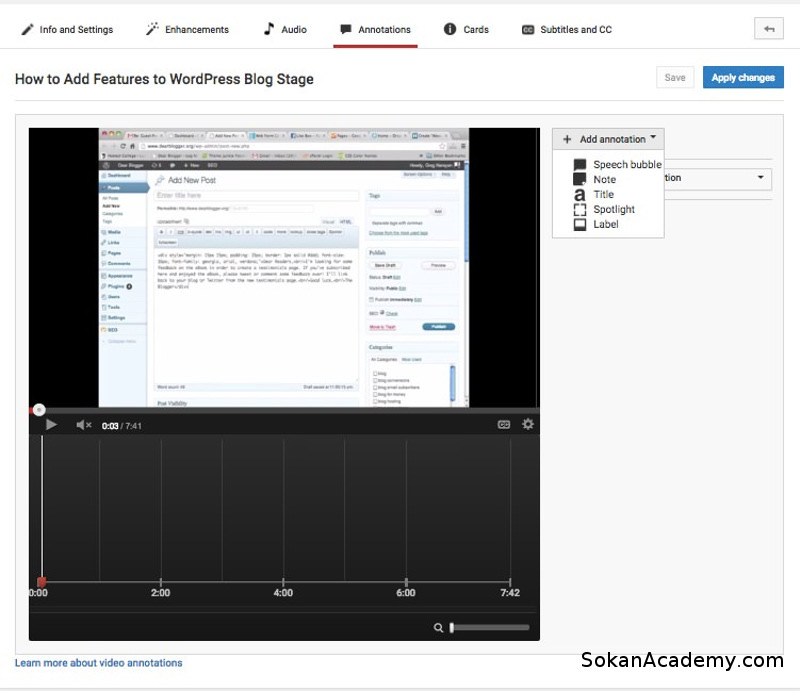Click the Save button

(x=674, y=78)
